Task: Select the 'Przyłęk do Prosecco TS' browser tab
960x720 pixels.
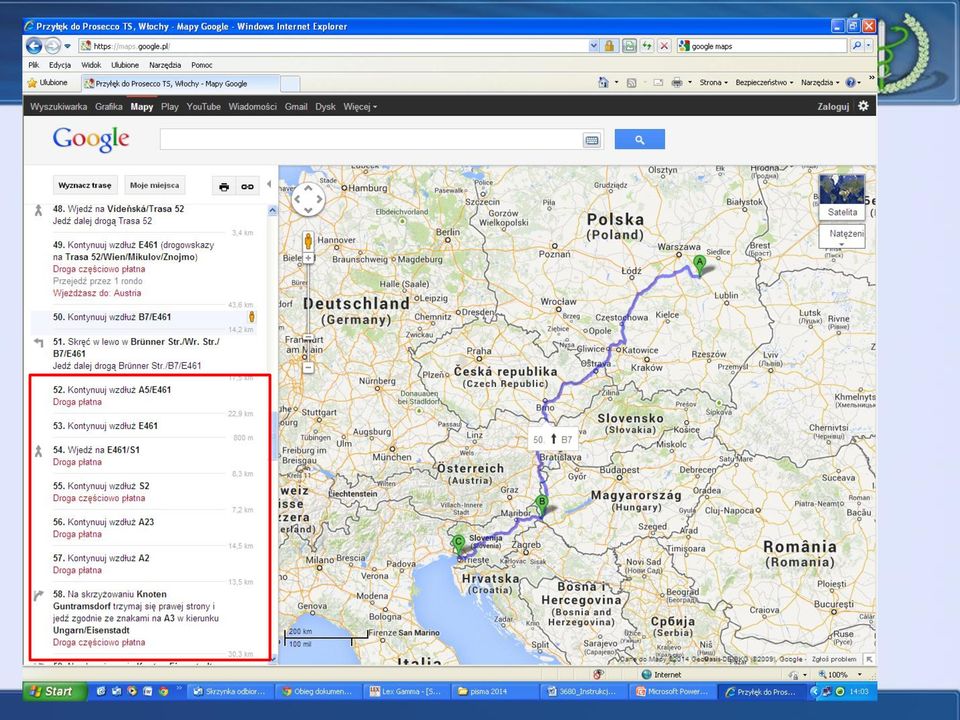Action: (181, 83)
